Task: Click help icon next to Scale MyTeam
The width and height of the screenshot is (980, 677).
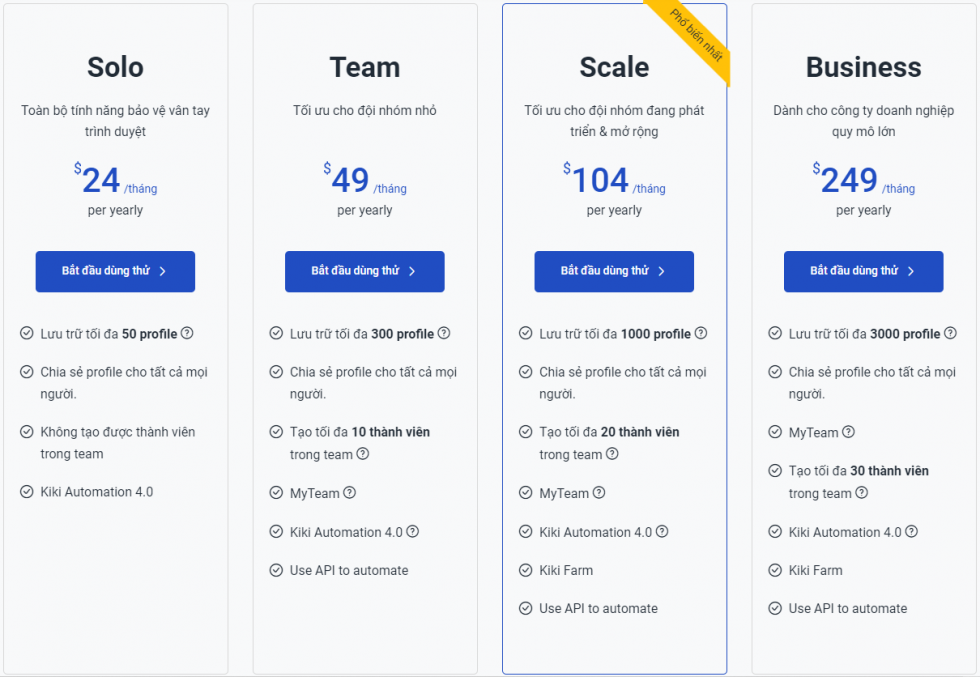Action: [599, 493]
